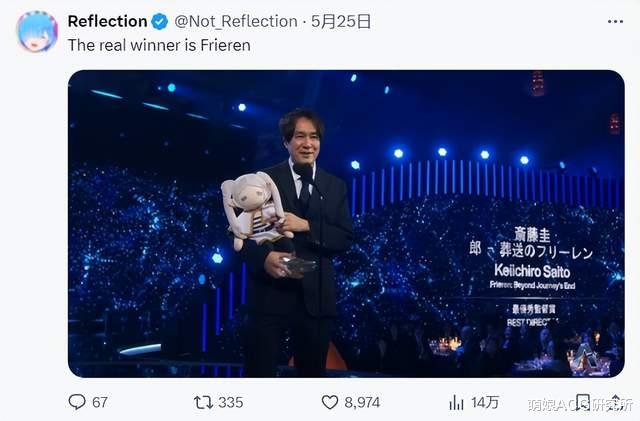
Task: Open the tweet via 5月25日 date
Action: coord(343,21)
